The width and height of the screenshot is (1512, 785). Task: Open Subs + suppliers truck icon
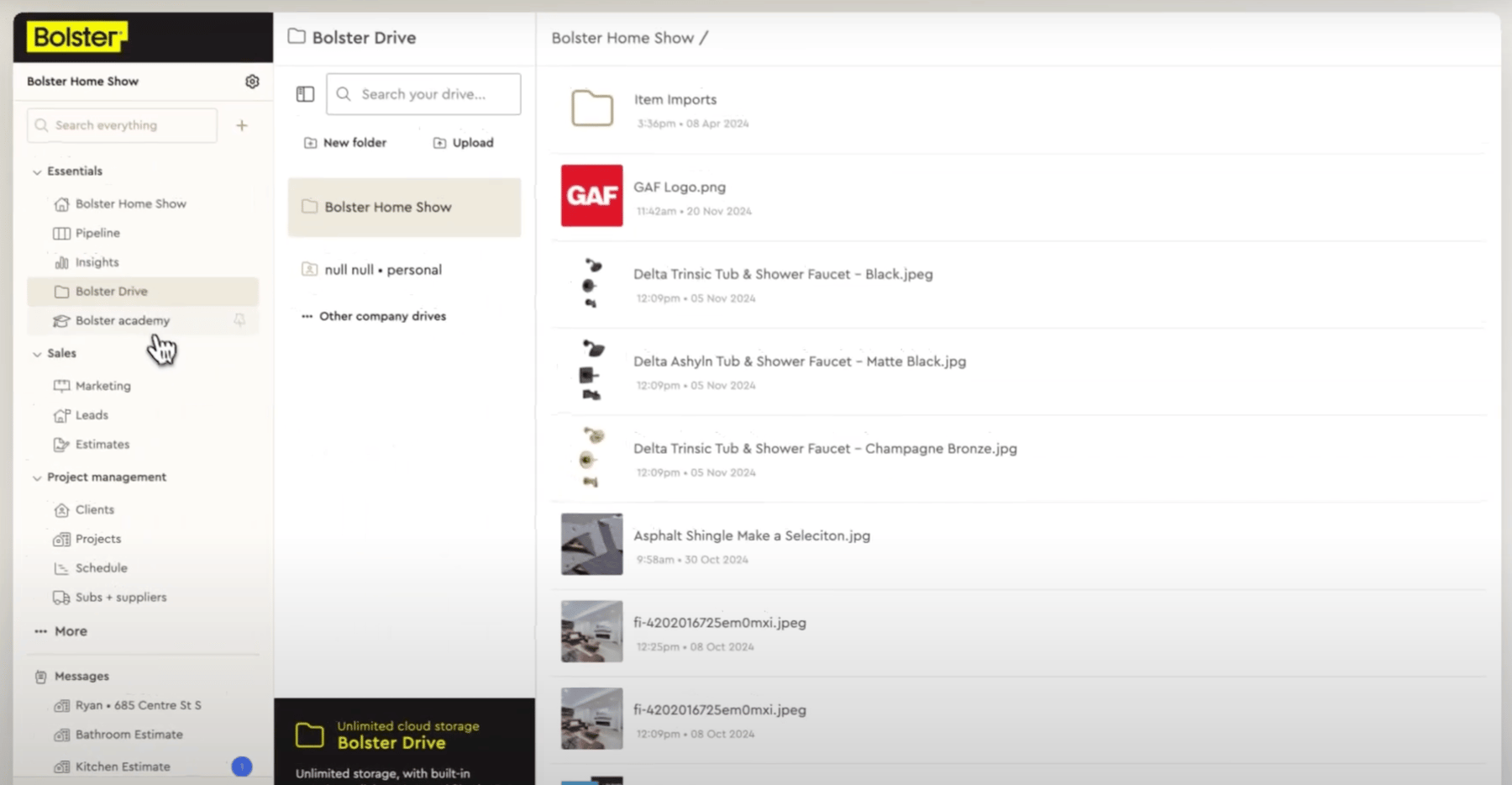pyautogui.click(x=62, y=598)
